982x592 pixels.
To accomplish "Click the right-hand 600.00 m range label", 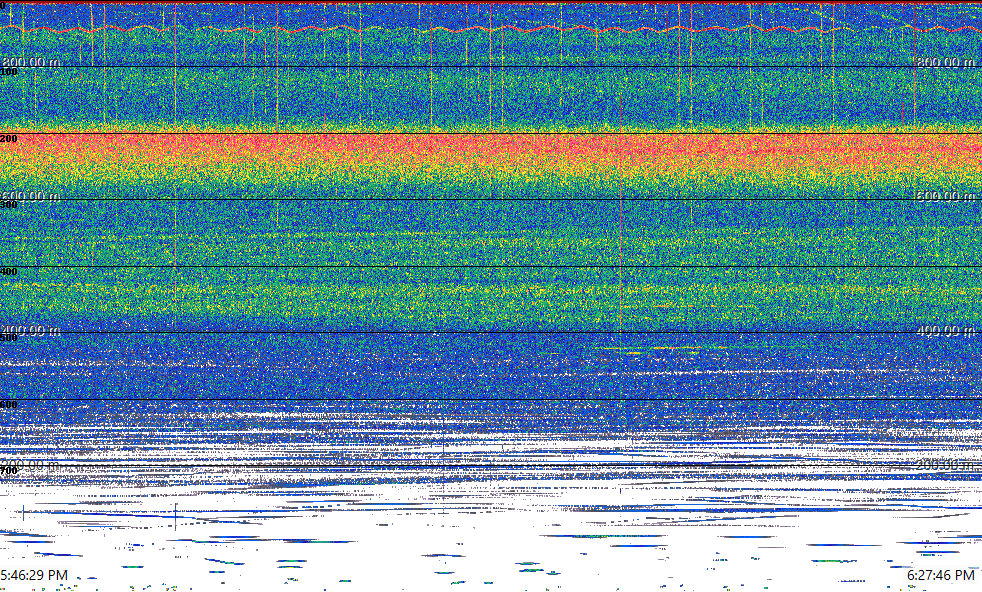I will click(946, 196).
